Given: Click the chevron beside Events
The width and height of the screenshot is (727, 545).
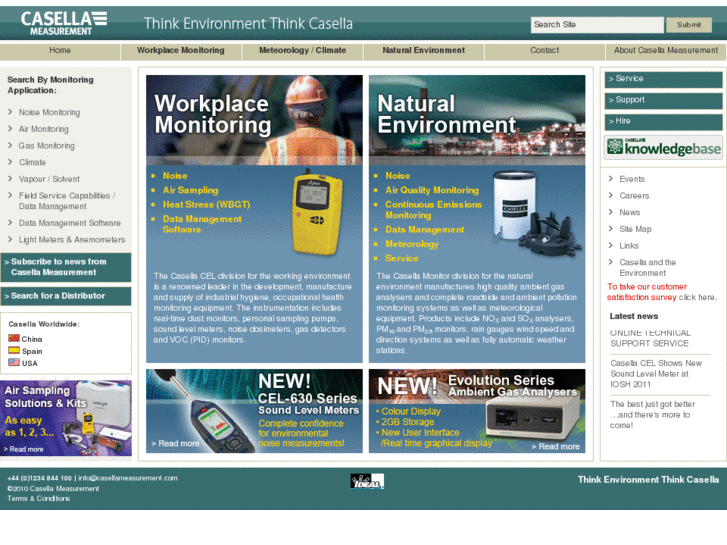Looking at the screenshot, I should [x=611, y=179].
